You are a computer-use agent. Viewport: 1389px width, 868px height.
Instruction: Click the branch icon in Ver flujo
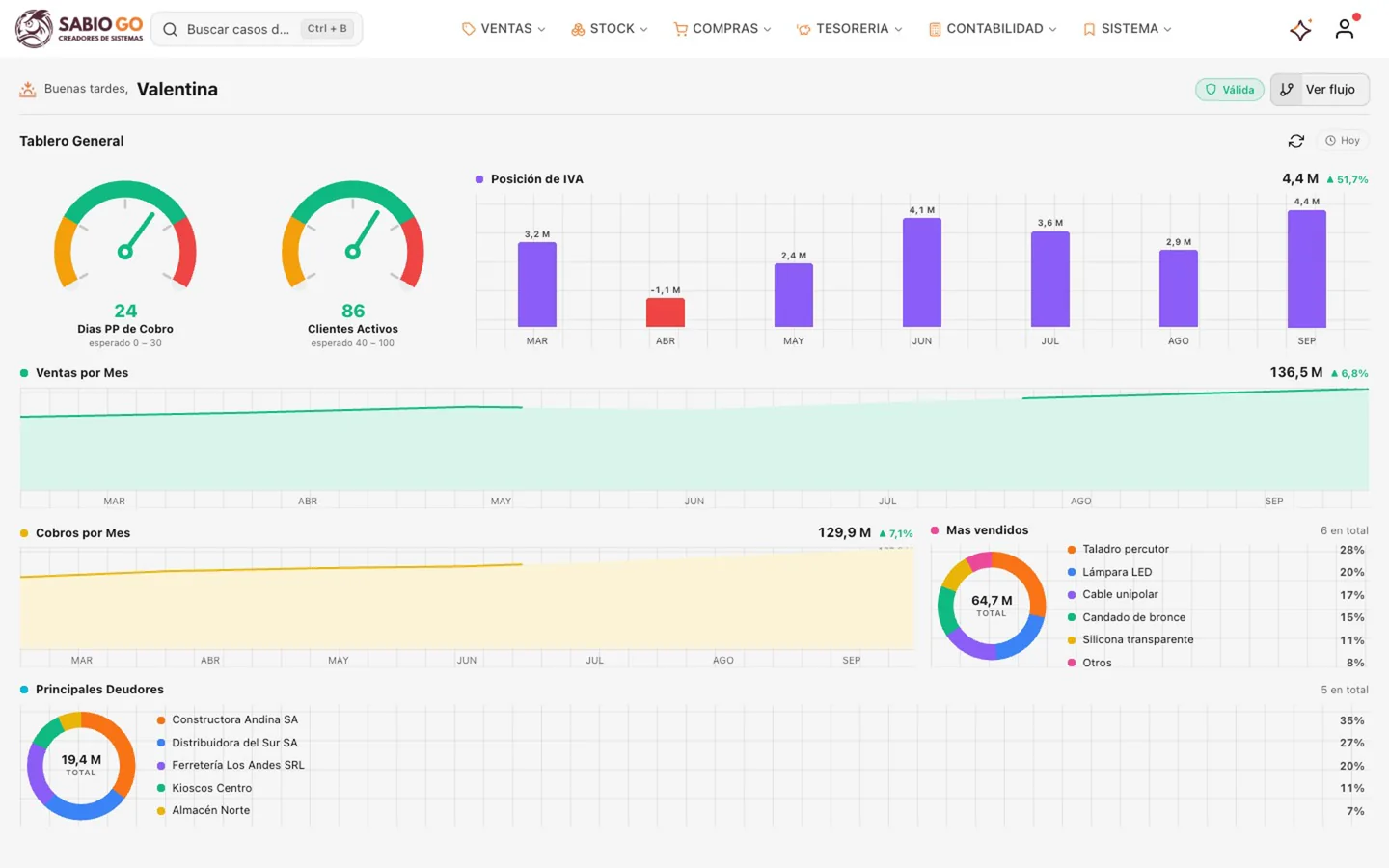(1287, 90)
